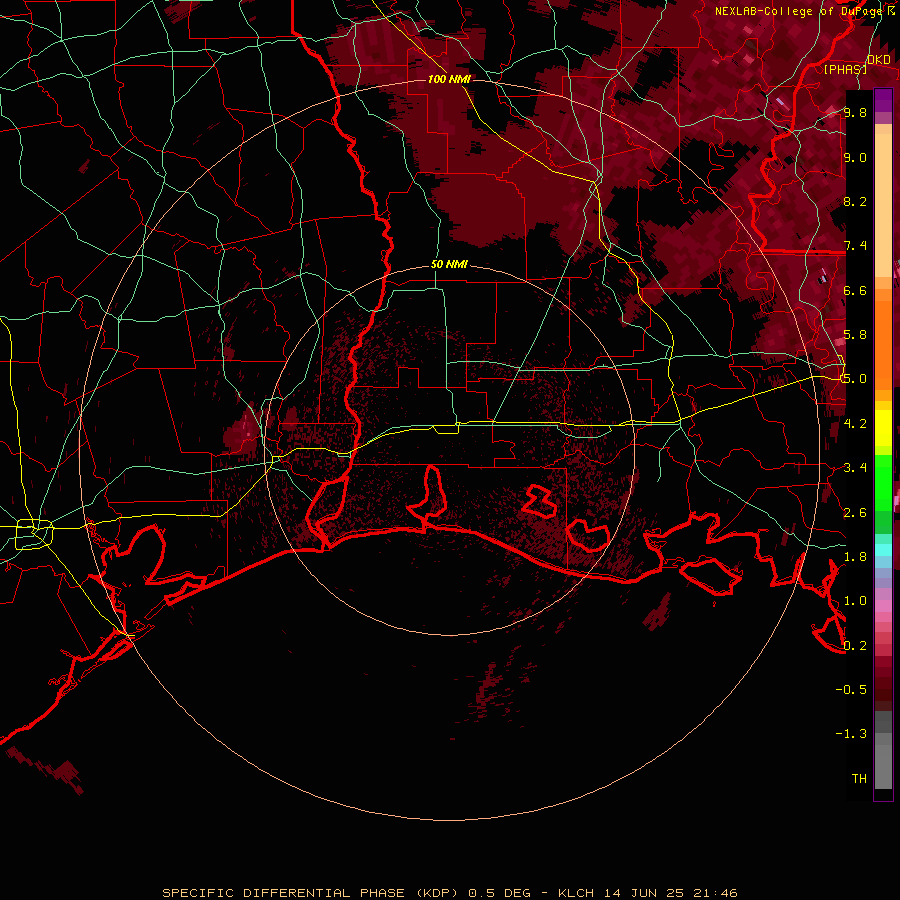This screenshot has height=900, width=900.
Task: Select the -0.5 value on the scale
Action: pos(851,690)
